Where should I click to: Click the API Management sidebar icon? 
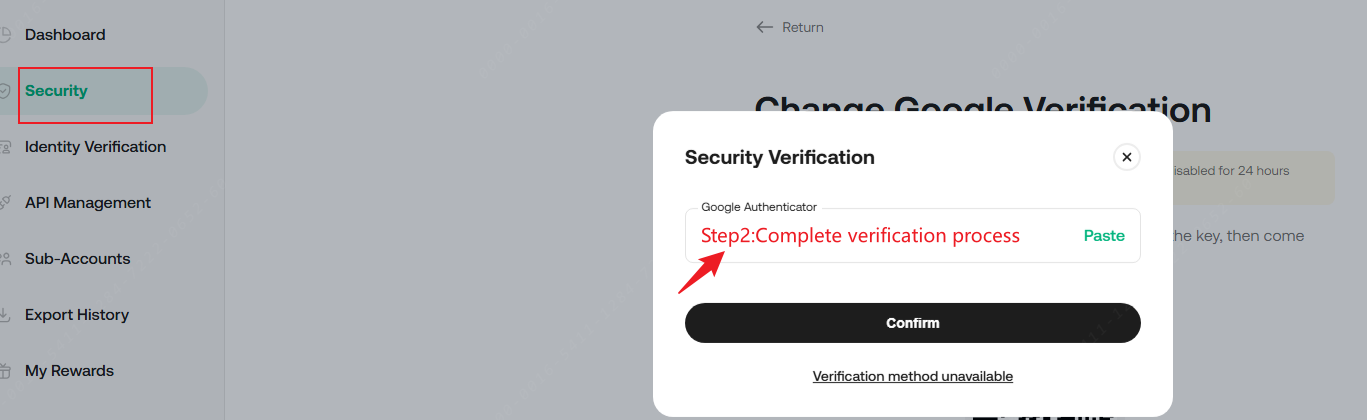click(x=5, y=203)
